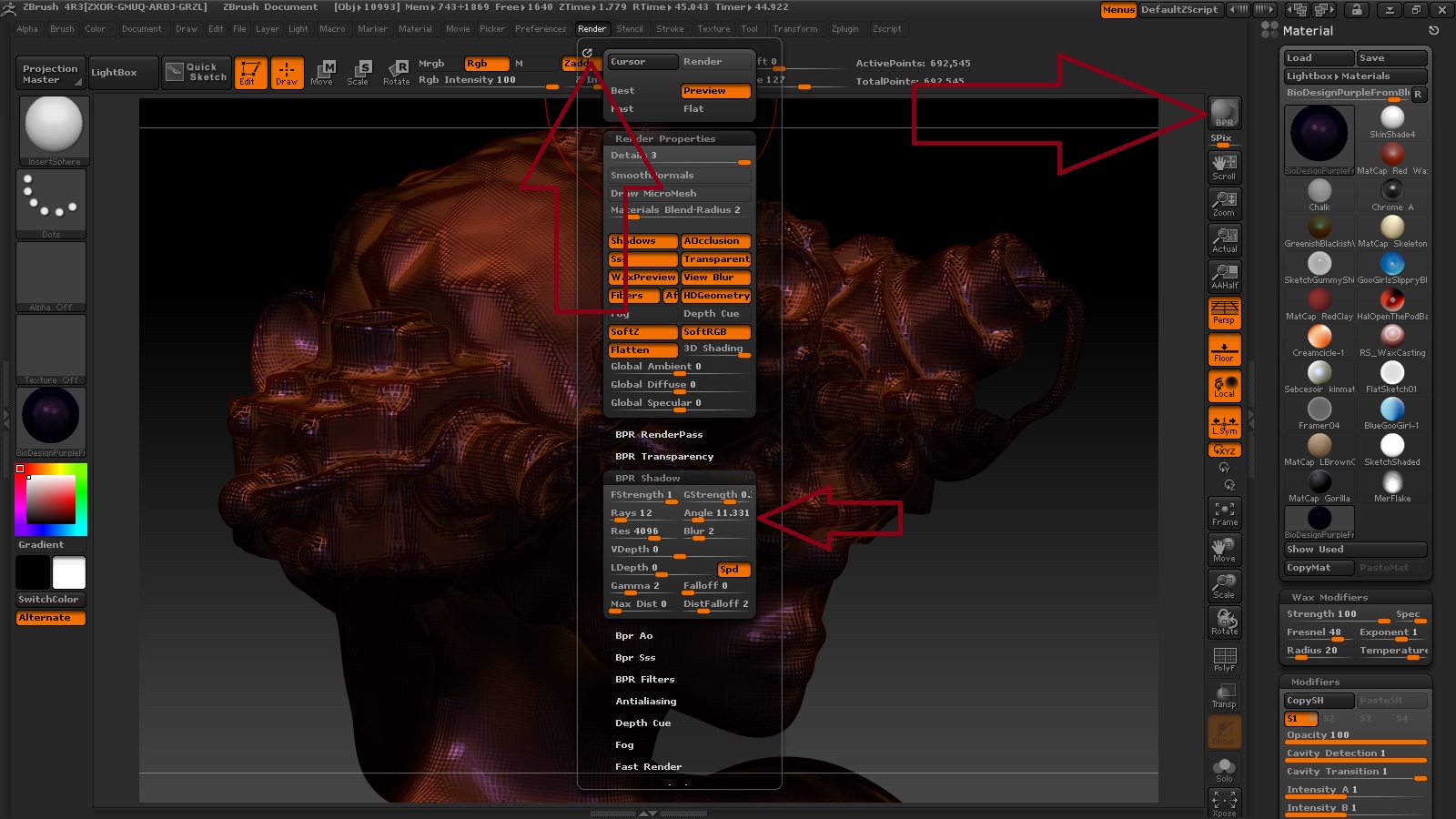1456x819 pixels.
Task: Collapse BPR Shadow section
Action: click(x=648, y=479)
